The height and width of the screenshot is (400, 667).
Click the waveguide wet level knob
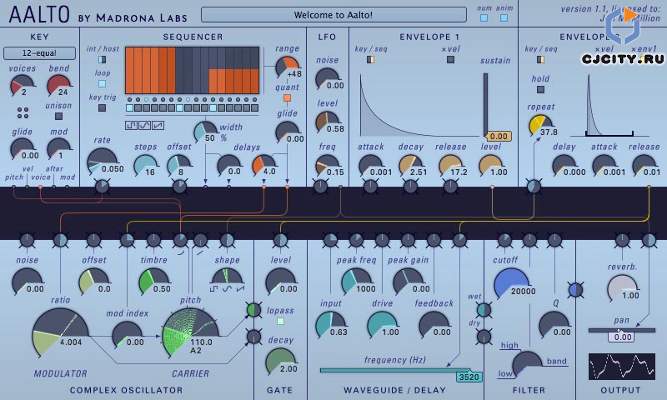[484, 310]
